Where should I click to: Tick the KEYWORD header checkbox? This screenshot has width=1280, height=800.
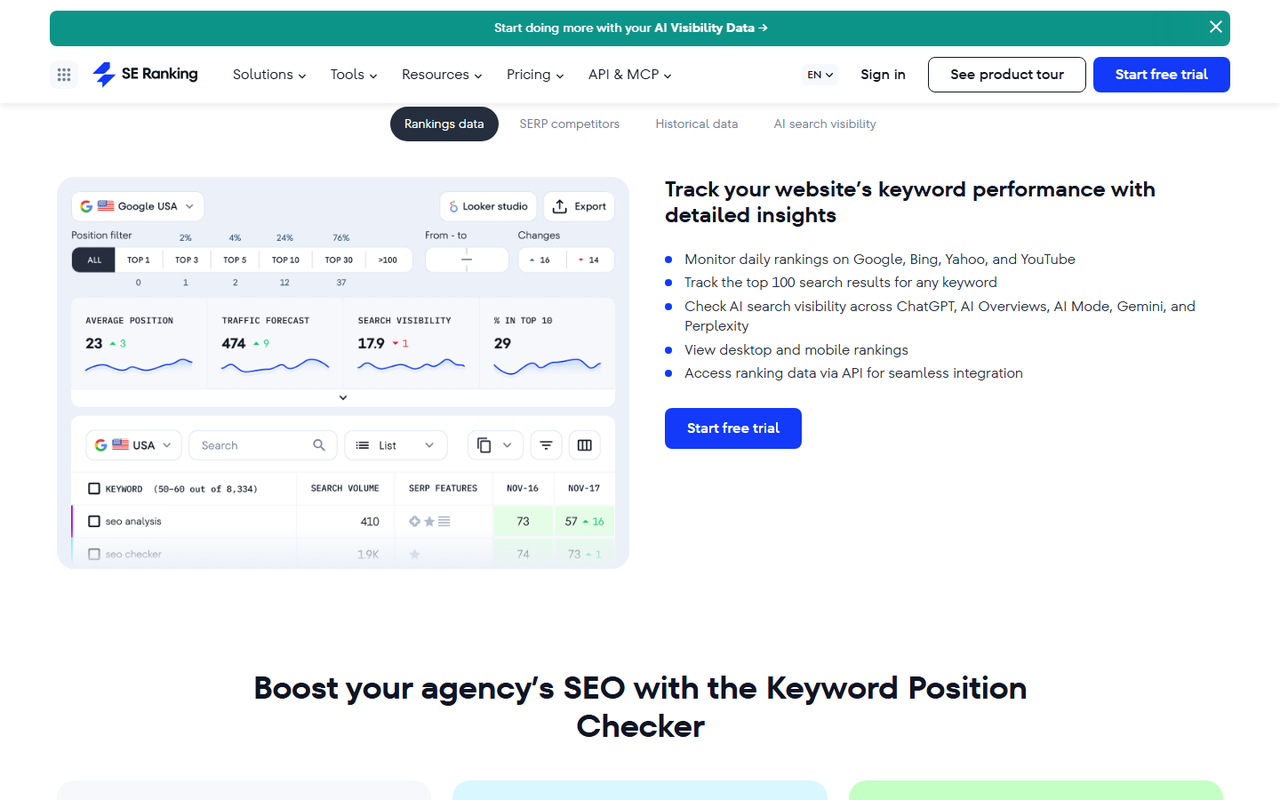[x=94, y=489]
